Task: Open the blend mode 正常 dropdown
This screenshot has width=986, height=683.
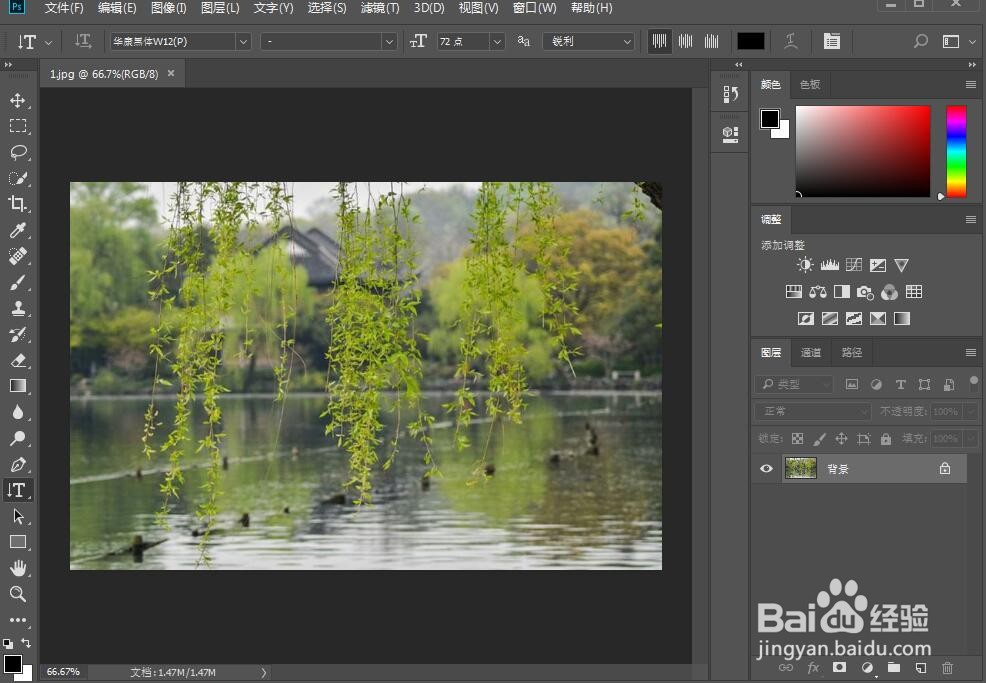Action: click(x=812, y=411)
